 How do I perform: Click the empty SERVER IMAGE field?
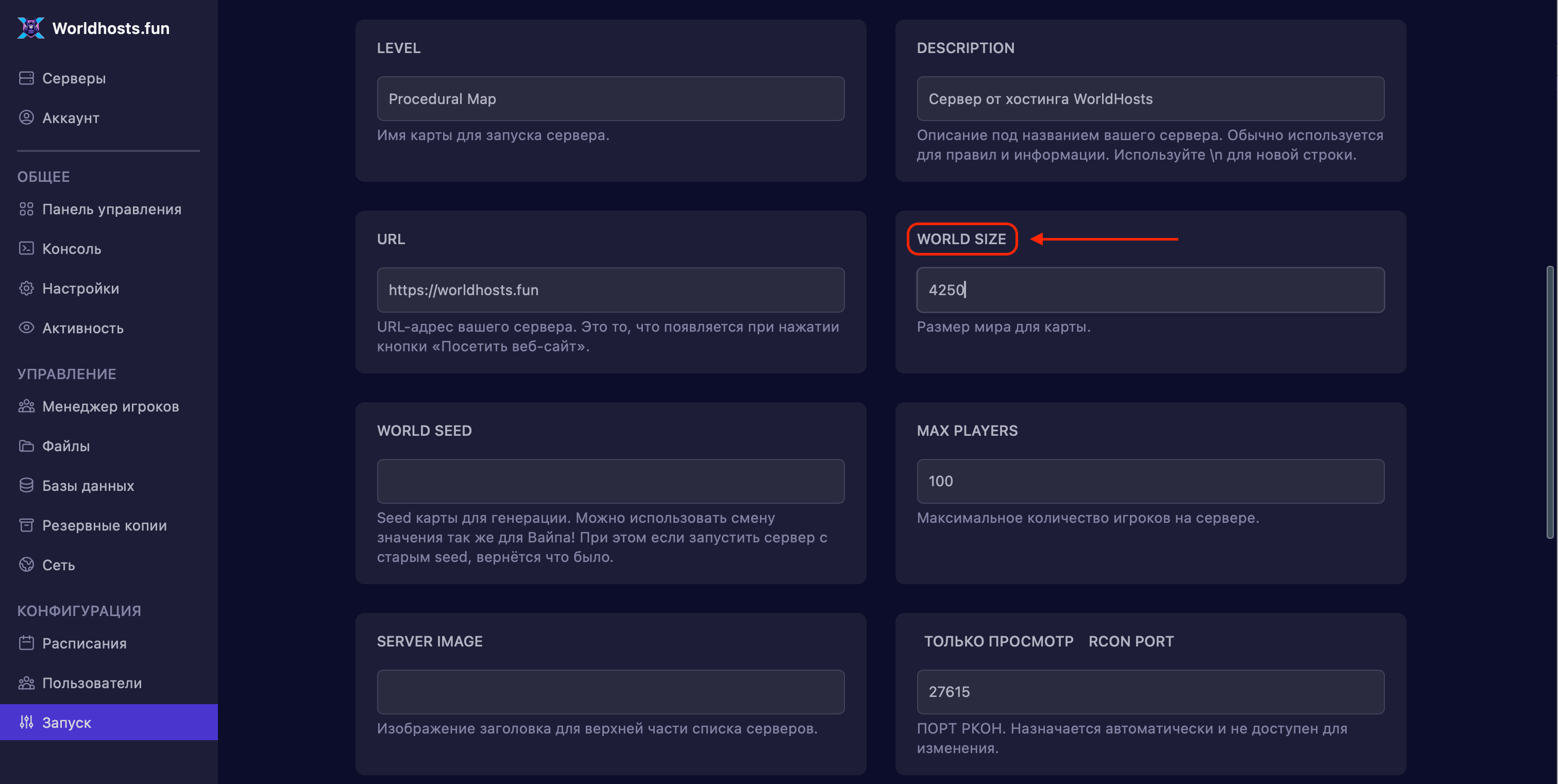pyautogui.click(x=610, y=691)
